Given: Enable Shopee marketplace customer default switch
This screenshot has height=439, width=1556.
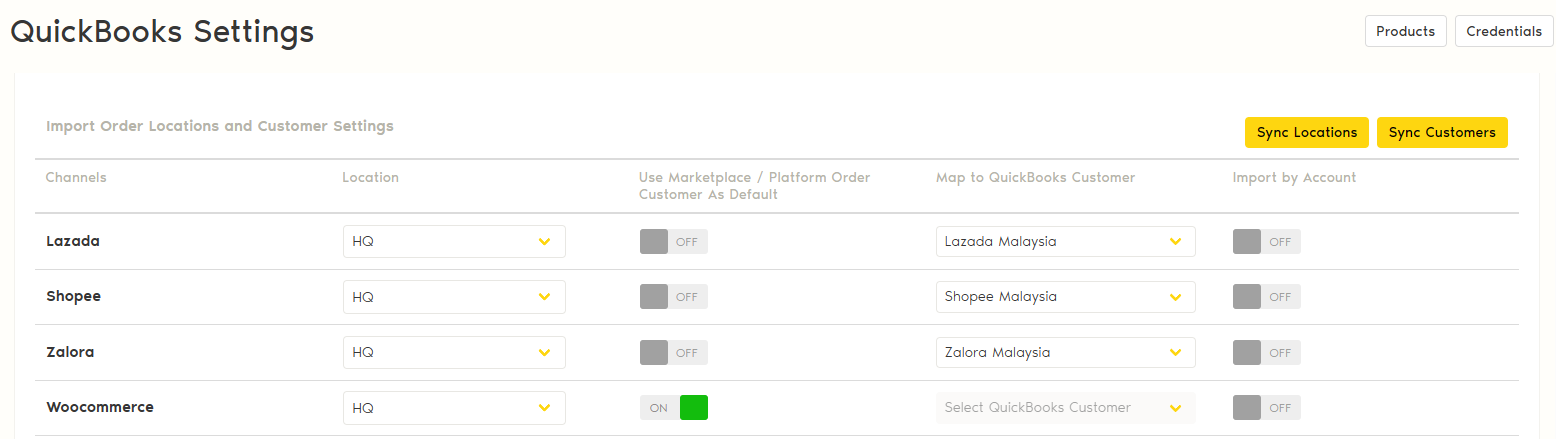Looking at the screenshot, I should tap(673, 297).
